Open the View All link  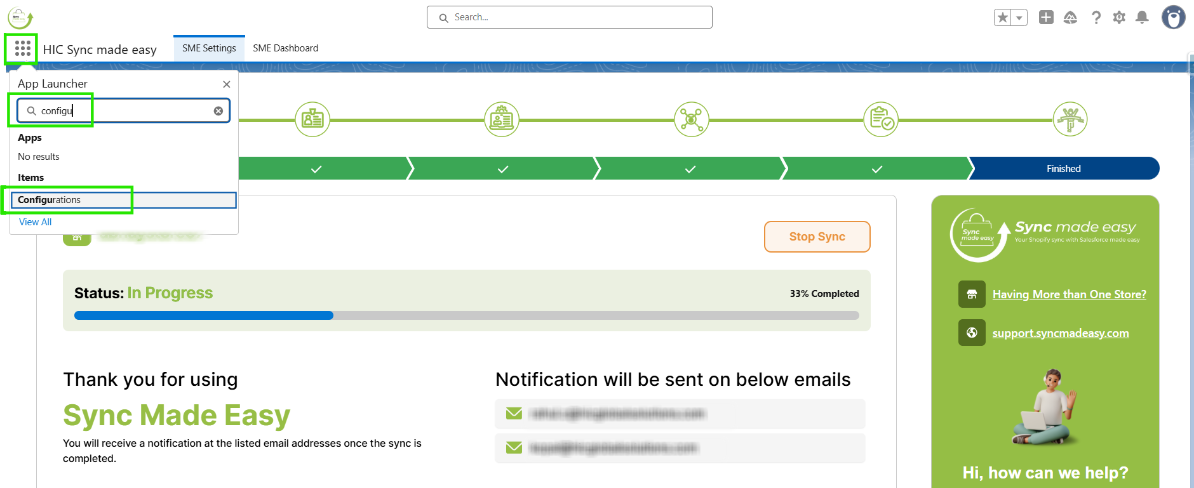click(35, 222)
